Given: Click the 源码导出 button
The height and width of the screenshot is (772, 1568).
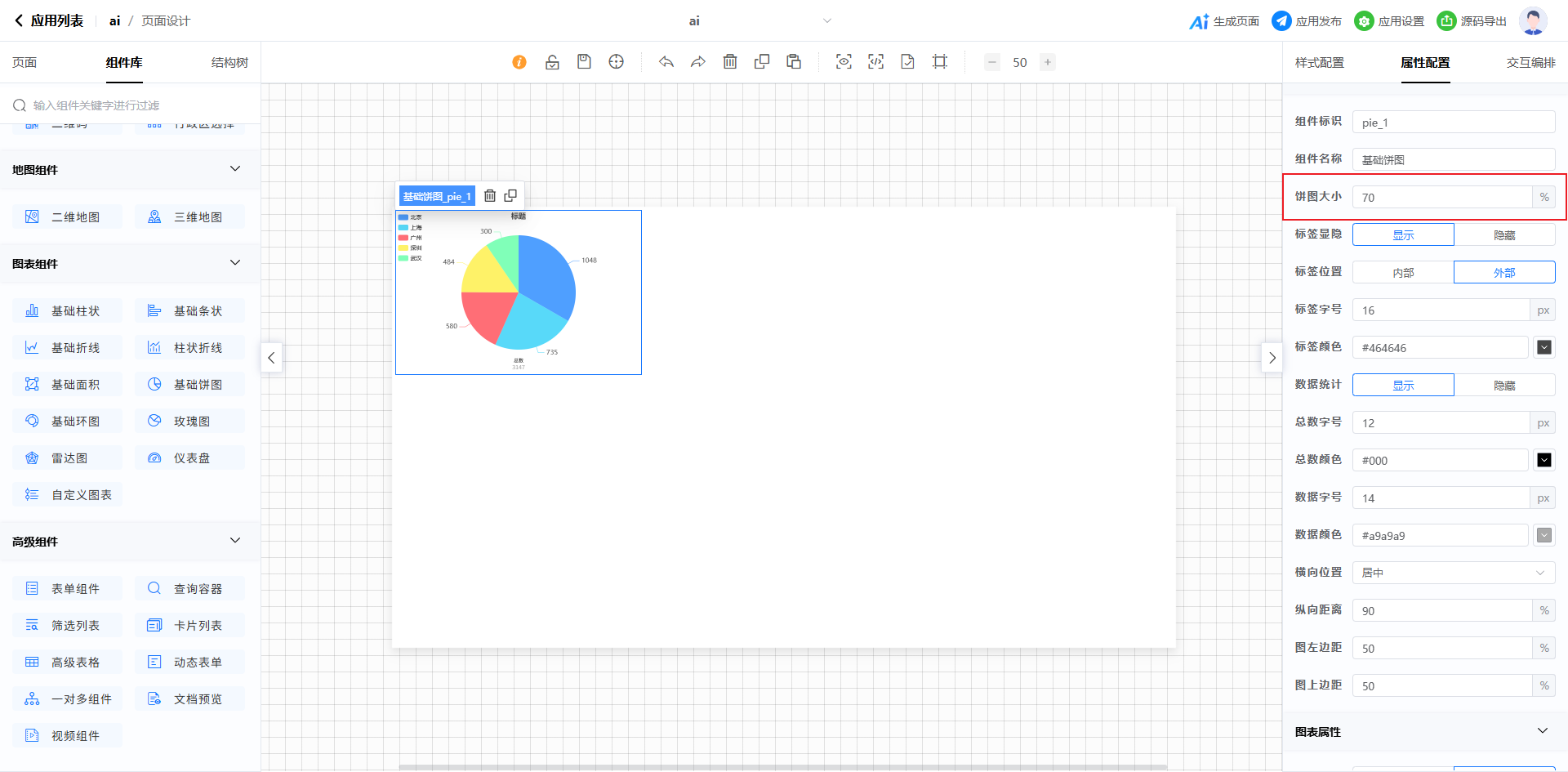Looking at the screenshot, I should [x=1472, y=21].
